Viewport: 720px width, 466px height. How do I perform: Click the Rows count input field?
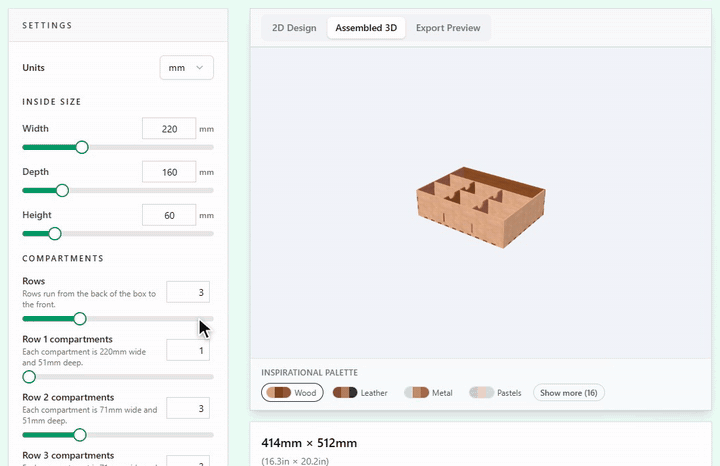188,292
